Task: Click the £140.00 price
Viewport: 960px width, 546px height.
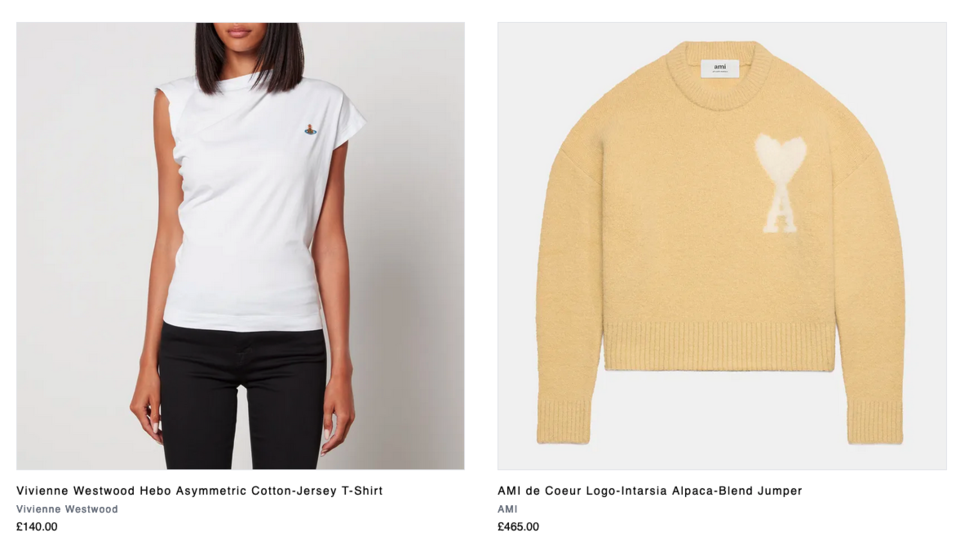Action: click(x=37, y=526)
